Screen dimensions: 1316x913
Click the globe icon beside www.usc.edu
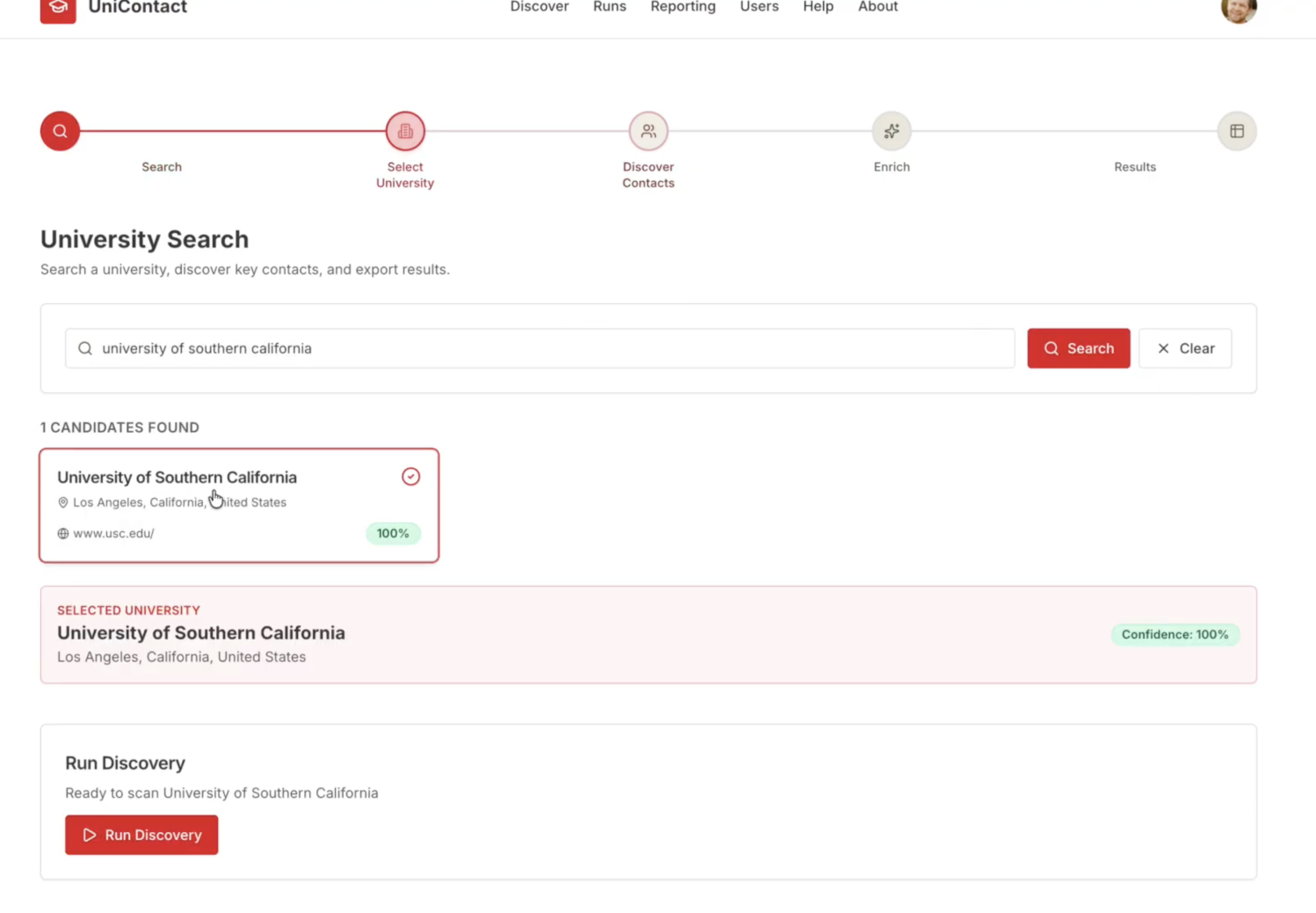pyautogui.click(x=63, y=534)
